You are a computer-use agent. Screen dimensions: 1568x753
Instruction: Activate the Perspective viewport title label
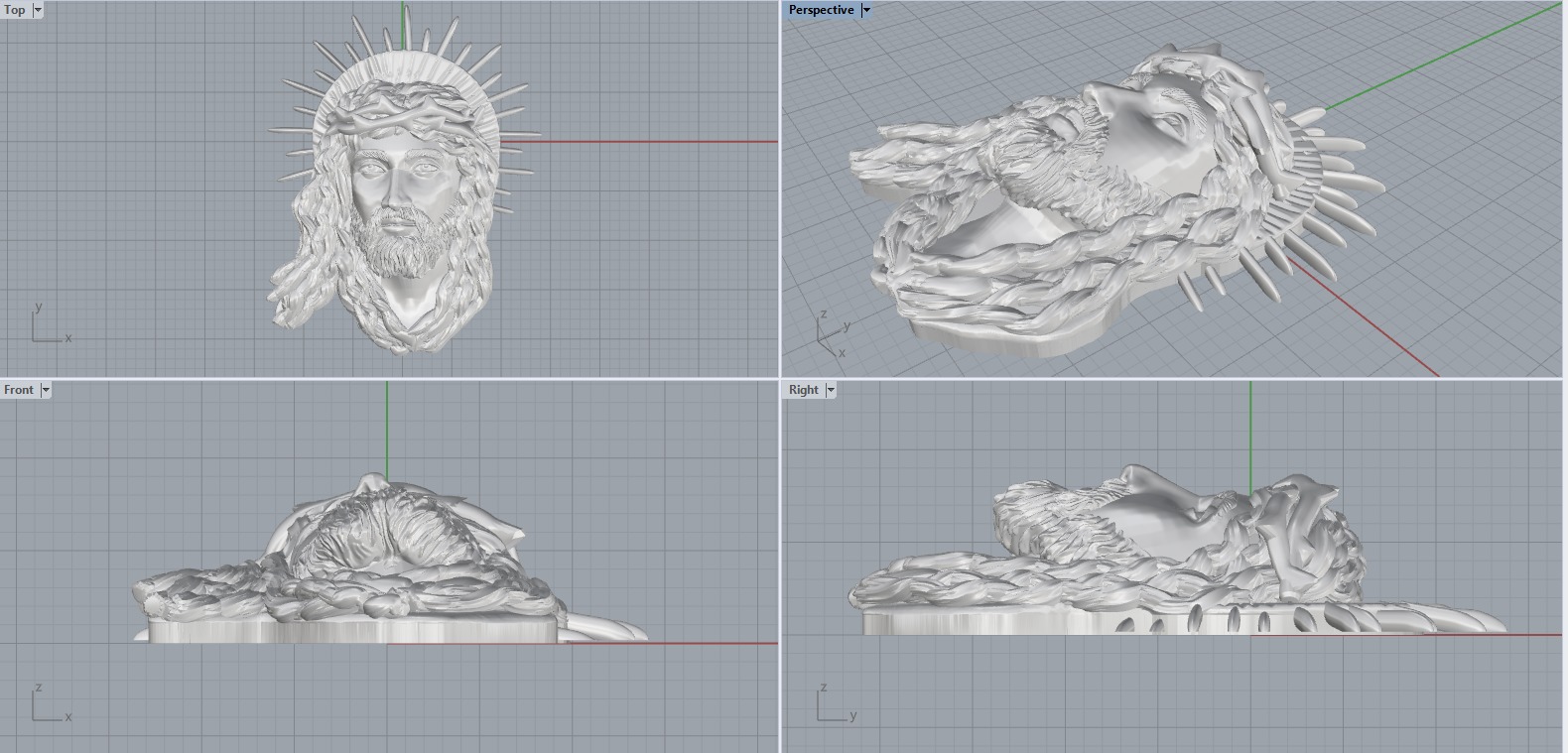tap(821, 10)
